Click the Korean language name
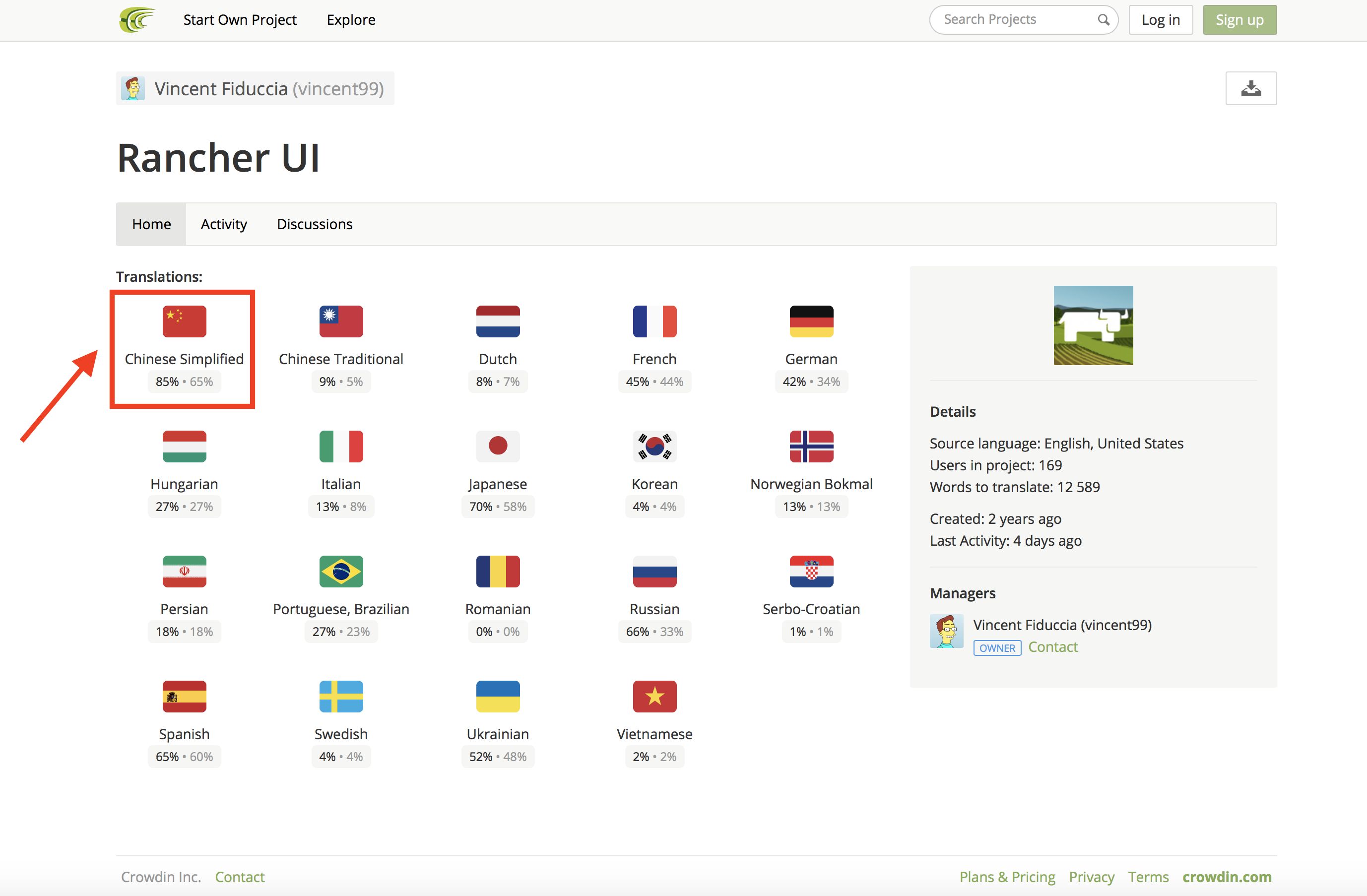Viewport: 1367px width, 896px height. tap(655, 484)
